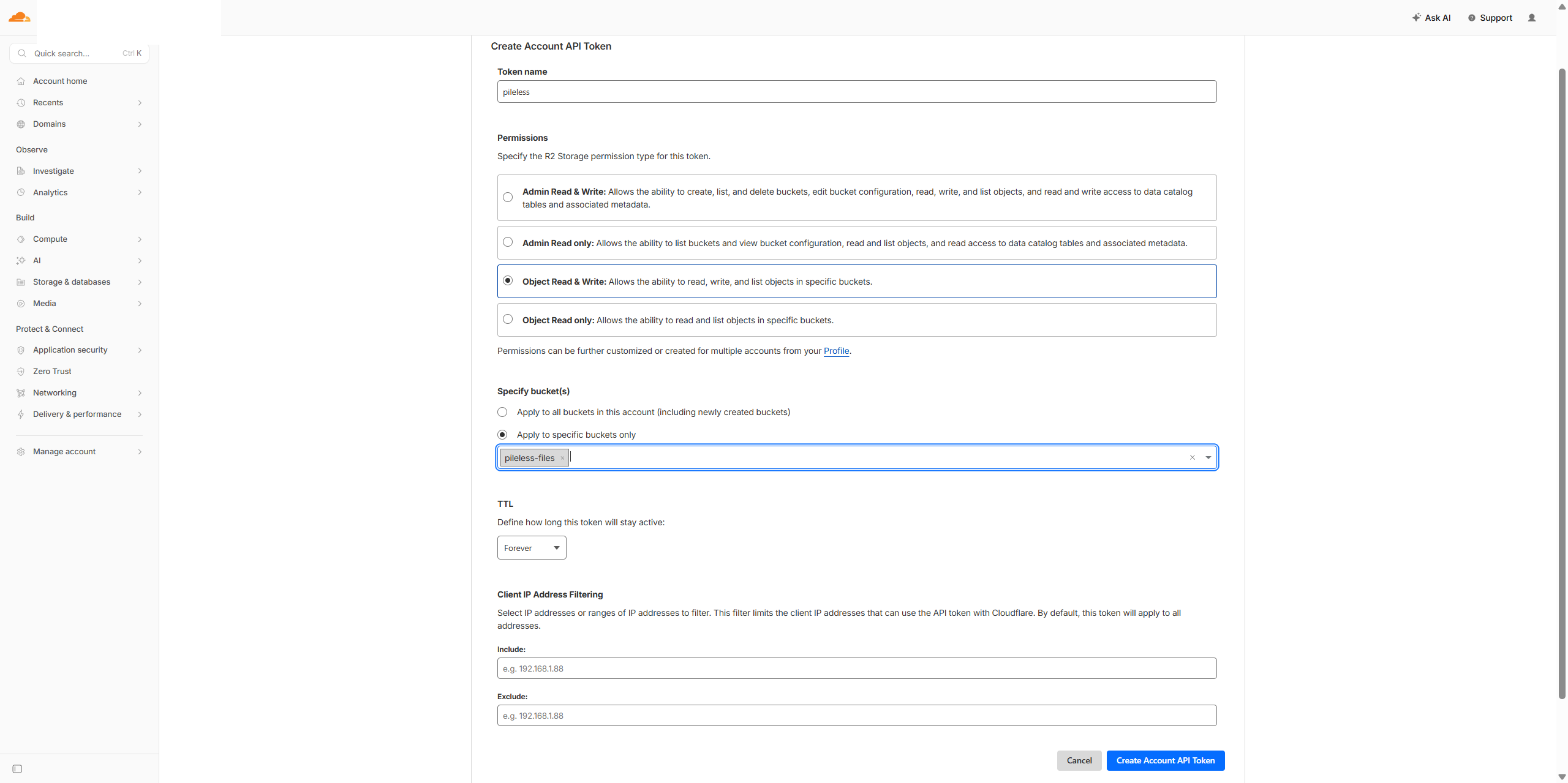Click the AI sparkle icon in sidebar
The width and height of the screenshot is (1568, 783).
[x=21, y=261]
